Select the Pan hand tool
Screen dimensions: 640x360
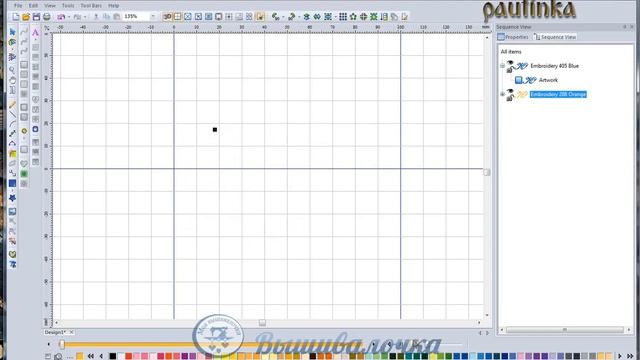point(12,80)
